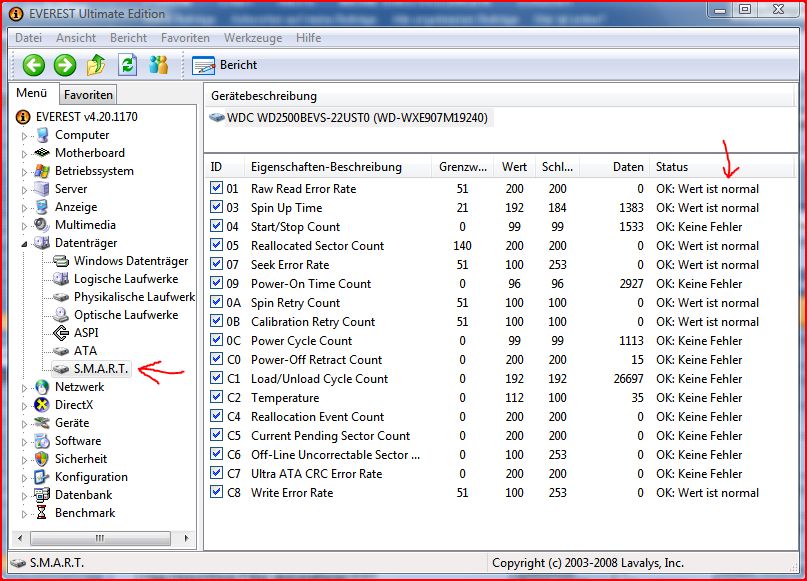Viewport: 807px width, 581px height.
Task: Click the Server icon in the tree
Action: [42, 189]
